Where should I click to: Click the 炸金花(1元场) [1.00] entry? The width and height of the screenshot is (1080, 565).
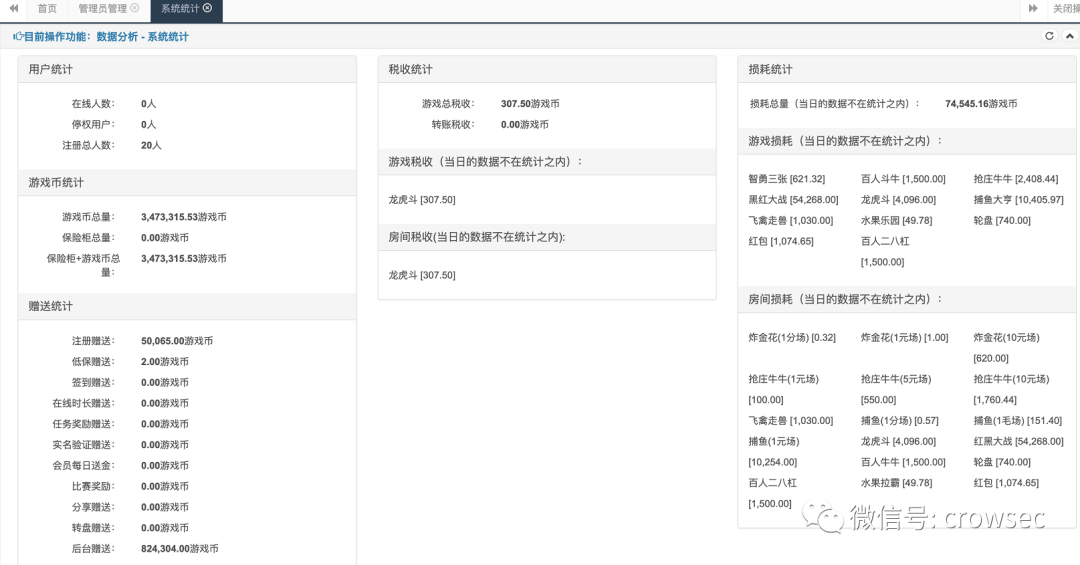pyautogui.click(x=904, y=338)
